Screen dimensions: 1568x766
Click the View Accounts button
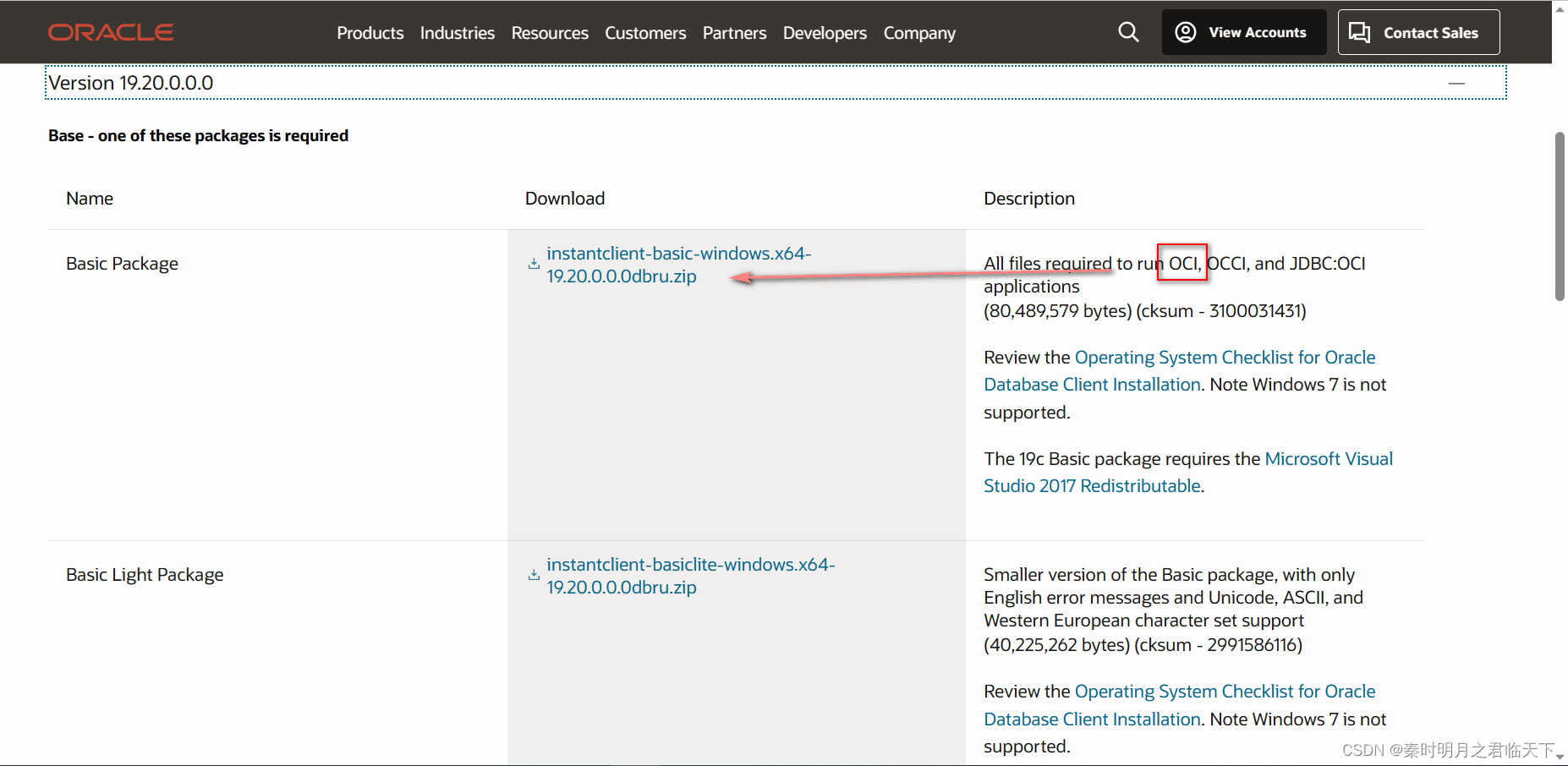1244,32
